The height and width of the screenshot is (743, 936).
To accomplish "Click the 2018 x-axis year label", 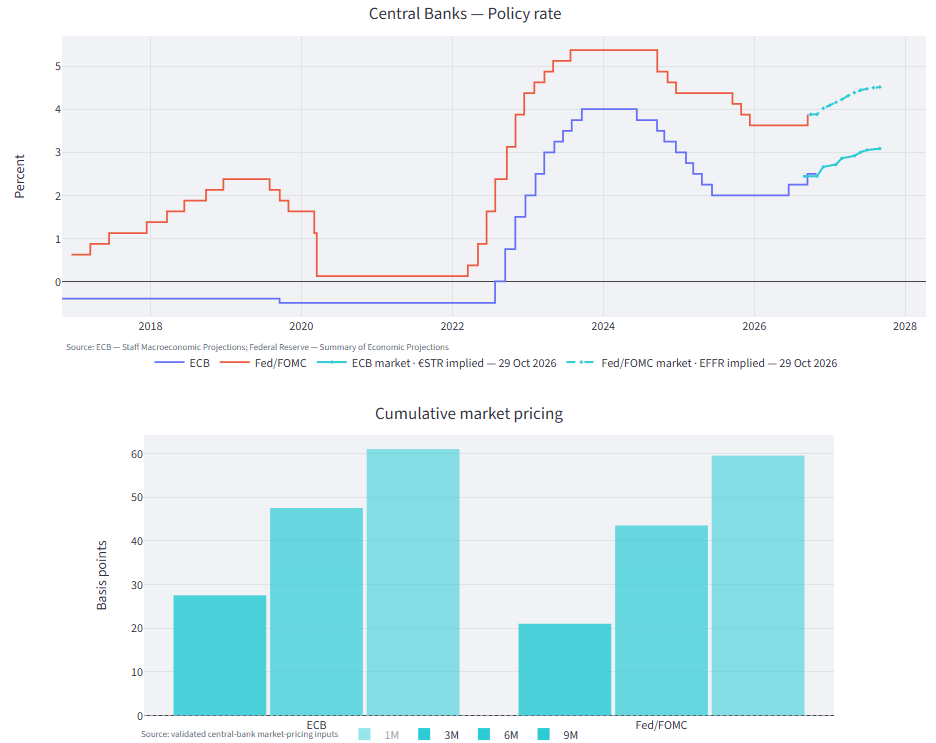I will click(x=150, y=326).
